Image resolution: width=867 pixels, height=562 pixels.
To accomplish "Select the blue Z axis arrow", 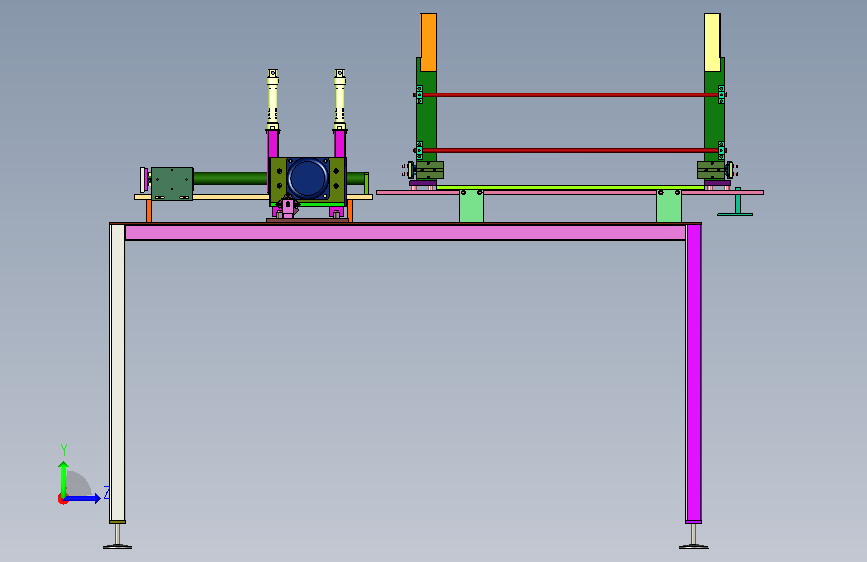I will (x=82, y=498).
